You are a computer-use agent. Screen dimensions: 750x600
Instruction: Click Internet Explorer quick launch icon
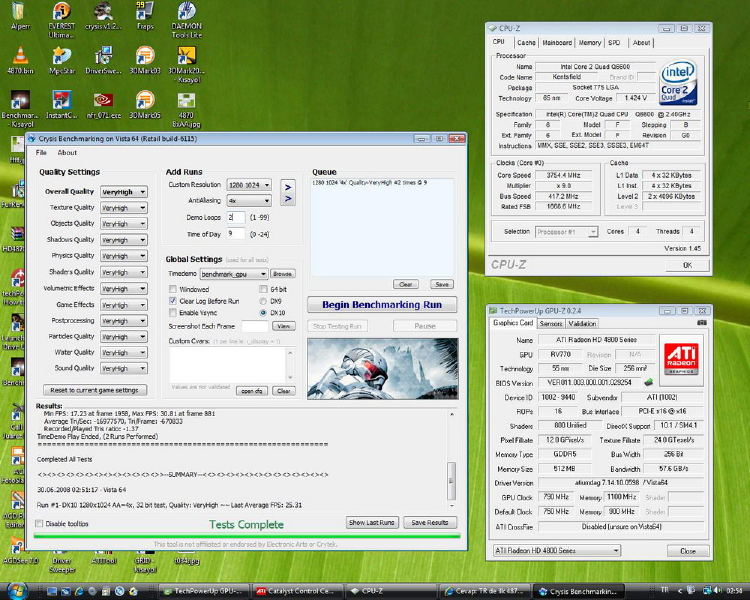[x=79, y=591]
